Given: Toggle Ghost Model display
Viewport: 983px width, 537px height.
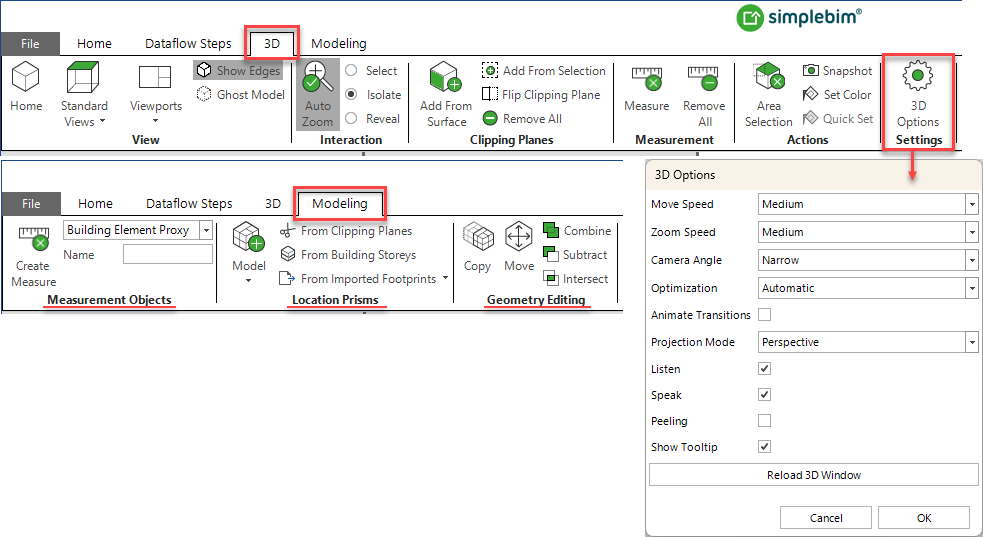Looking at the screenshot, I should (x=241, y=95).
